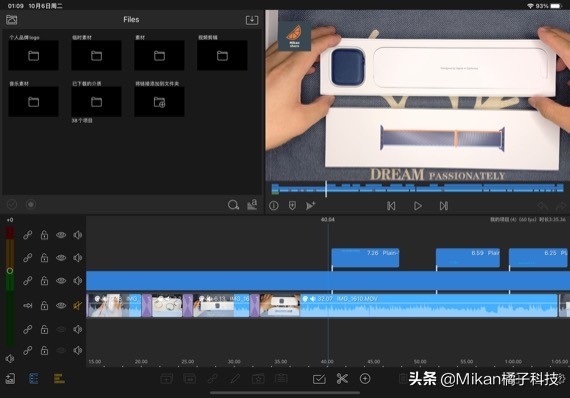Undo the last edit

(x=543, y=206)
